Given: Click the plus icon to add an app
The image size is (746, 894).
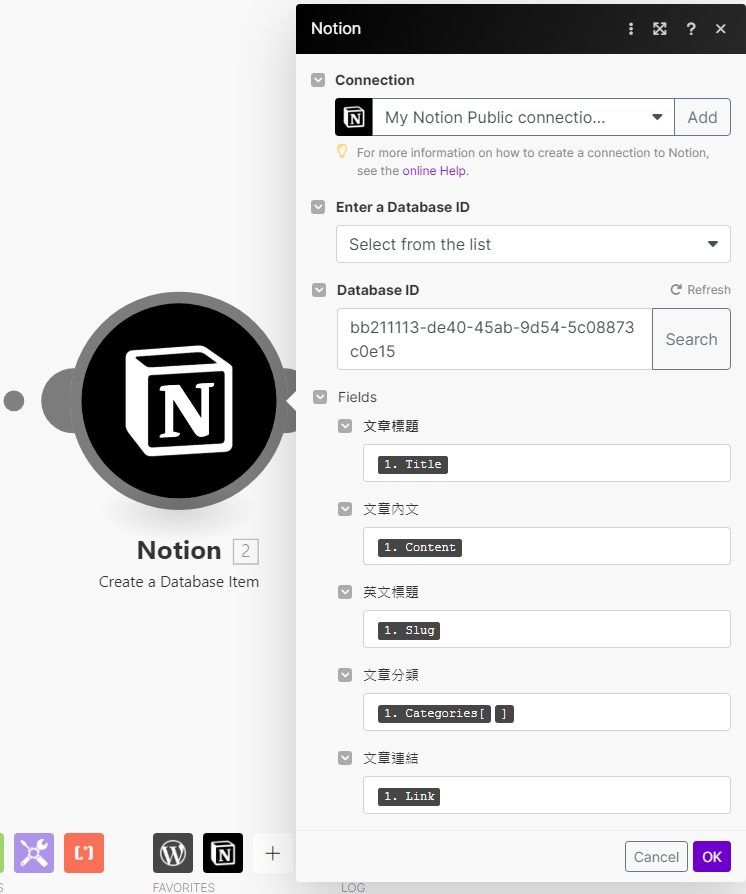Looking at the screenshot, I should pos(272,853).
